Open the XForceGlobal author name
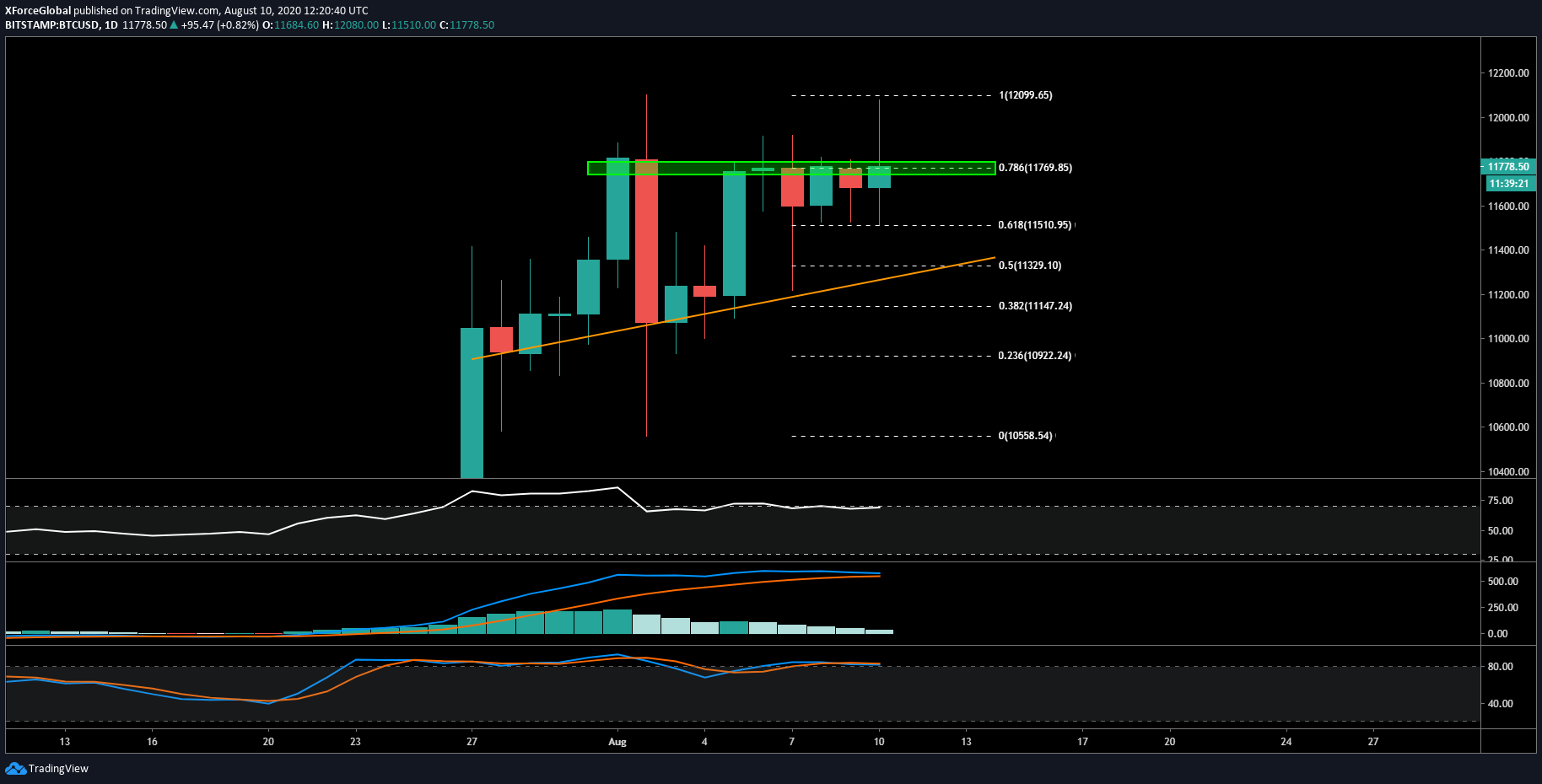This screenshot has height=784, width=1542. click(38, 11)
